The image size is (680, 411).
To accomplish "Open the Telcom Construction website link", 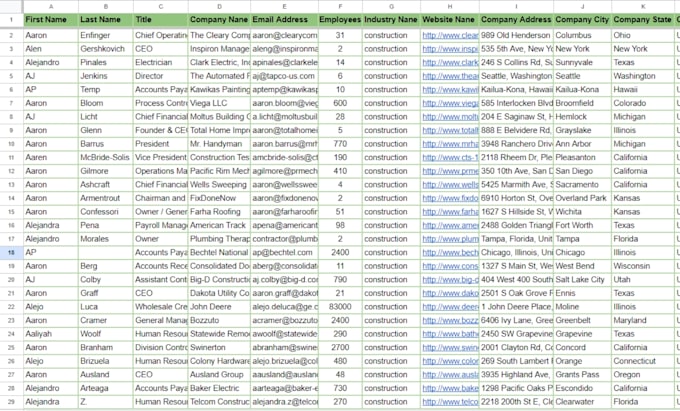I will tap(450, 401).
